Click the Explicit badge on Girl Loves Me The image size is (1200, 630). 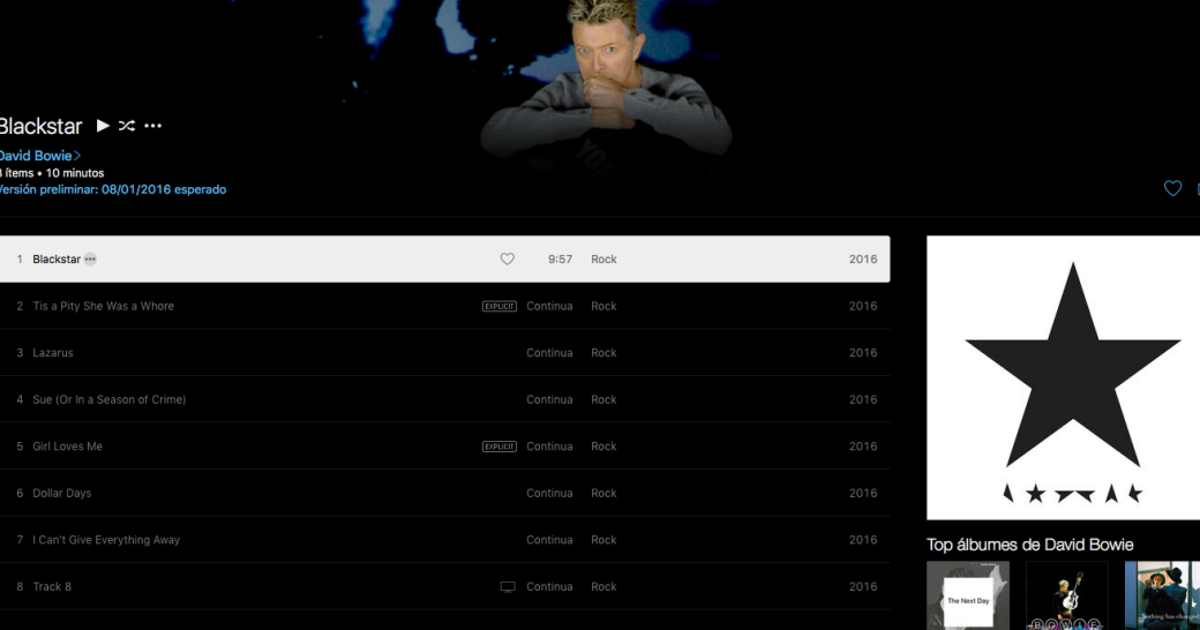point(499,447)
